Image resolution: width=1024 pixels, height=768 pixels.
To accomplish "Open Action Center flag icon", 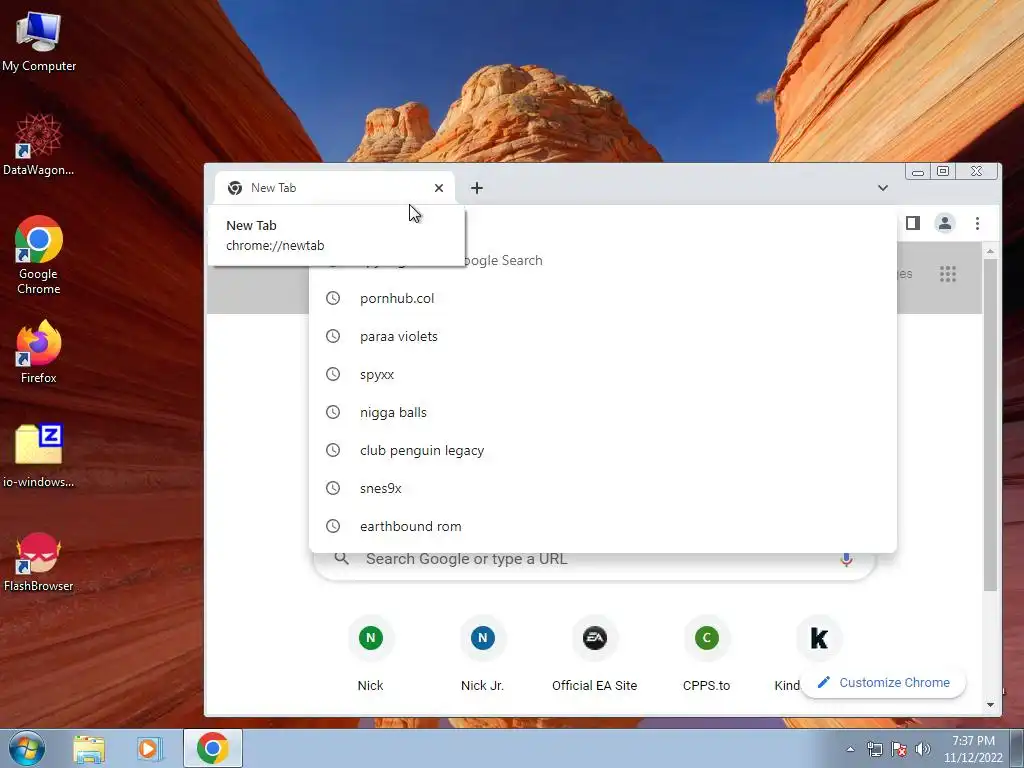I will (x=899, y=749).
